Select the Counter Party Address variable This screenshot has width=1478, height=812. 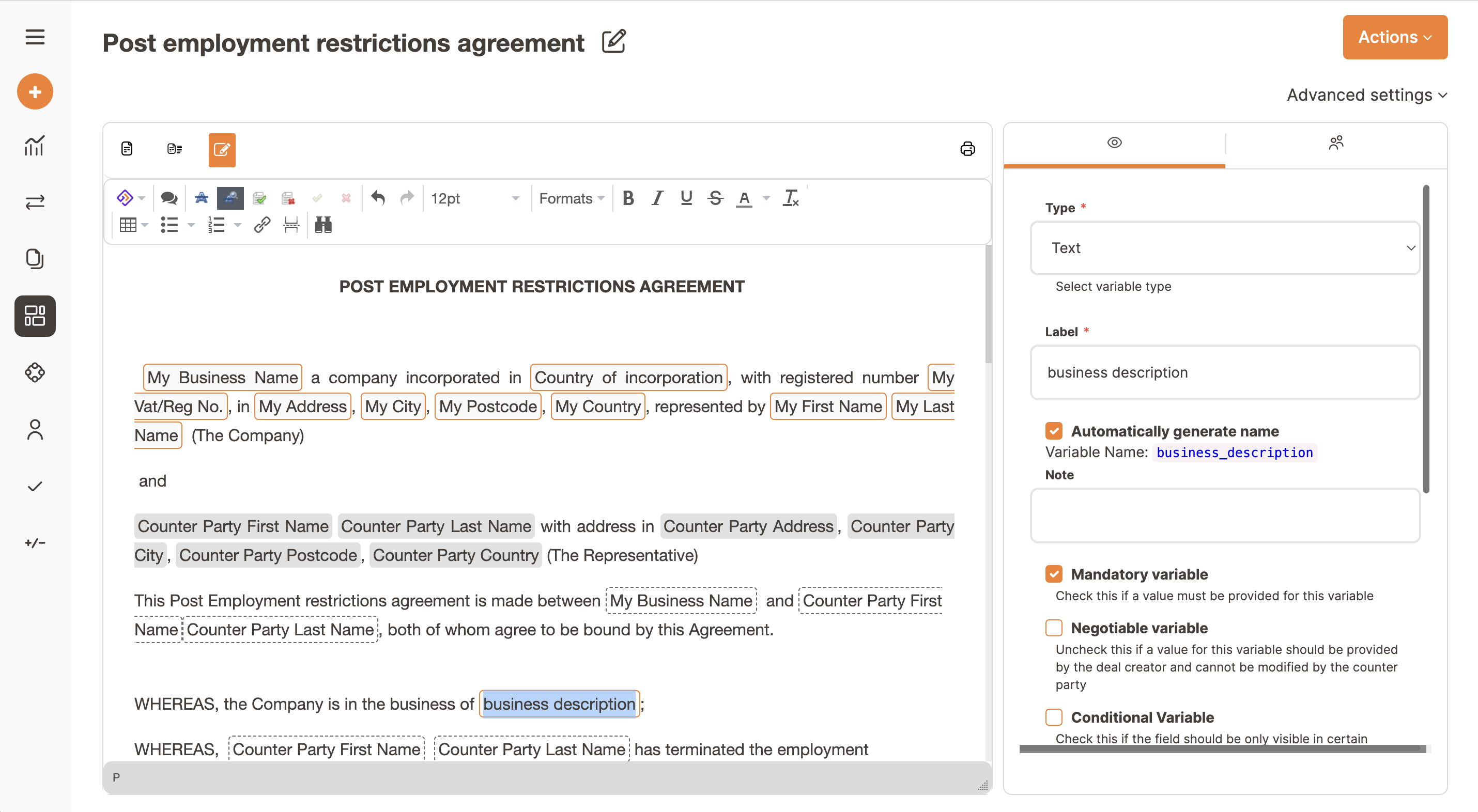(748, 526)
